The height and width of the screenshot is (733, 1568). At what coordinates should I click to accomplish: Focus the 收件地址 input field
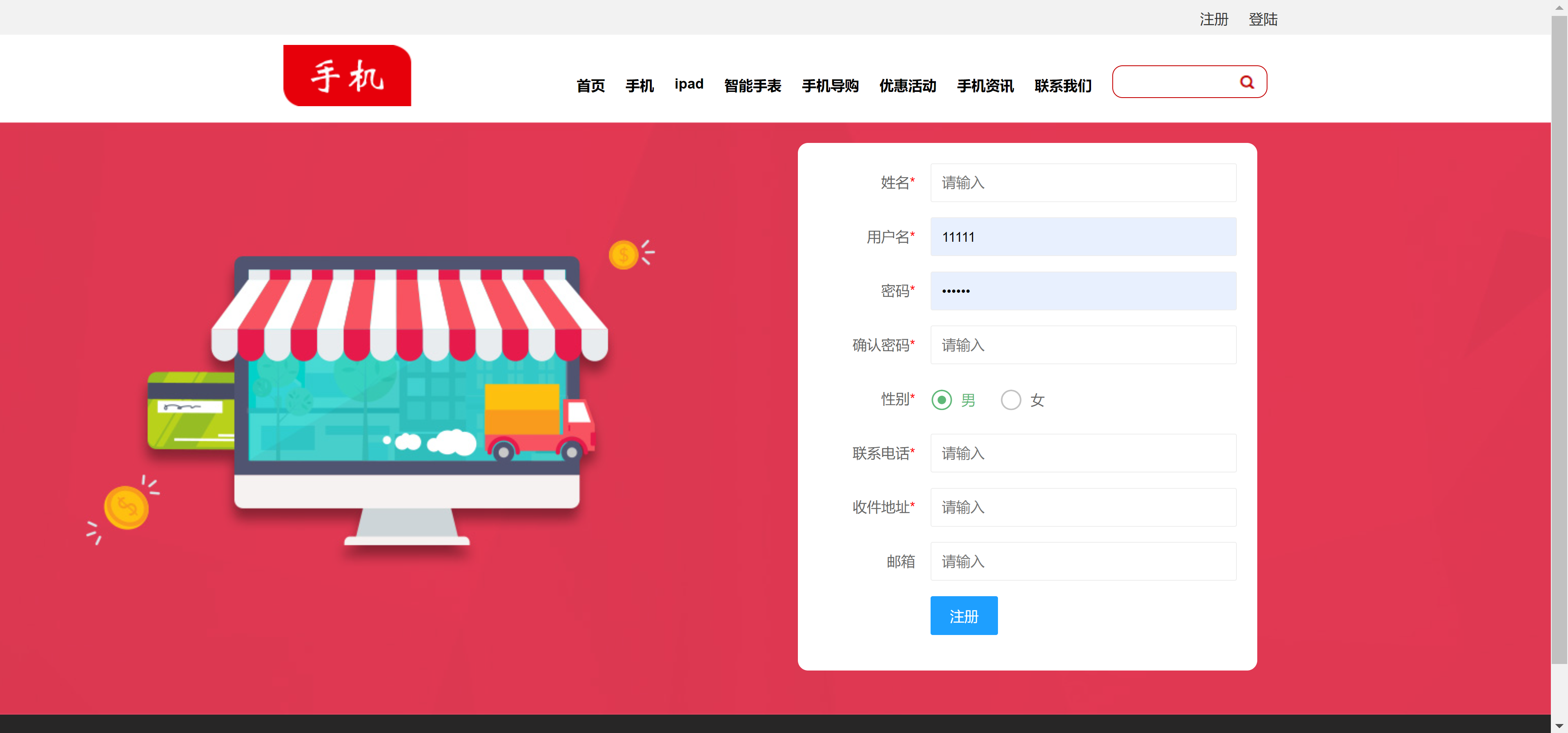1083,507
